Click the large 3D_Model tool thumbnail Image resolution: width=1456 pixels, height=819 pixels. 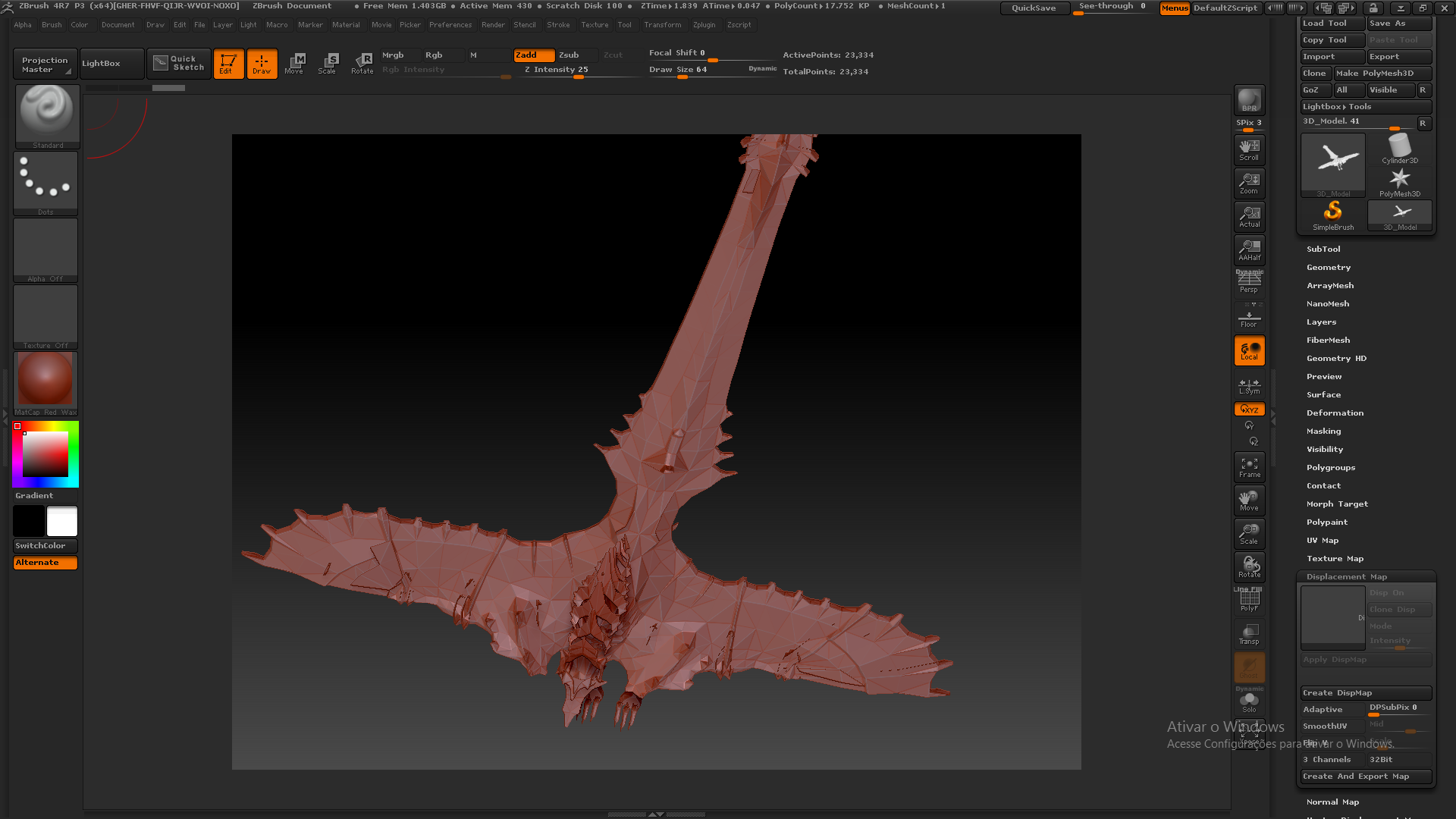[x=1333, y=165]
